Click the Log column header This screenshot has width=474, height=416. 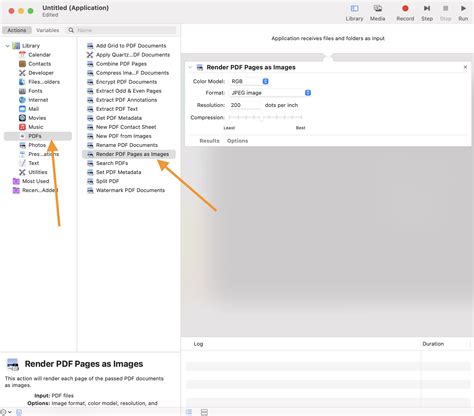click(x=198, y=344)
